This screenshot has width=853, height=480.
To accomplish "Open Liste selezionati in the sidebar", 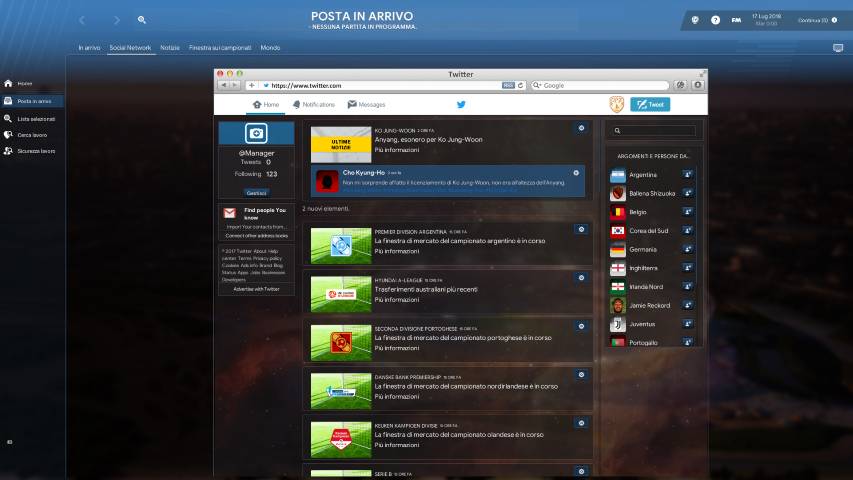I will coord(36,118).
